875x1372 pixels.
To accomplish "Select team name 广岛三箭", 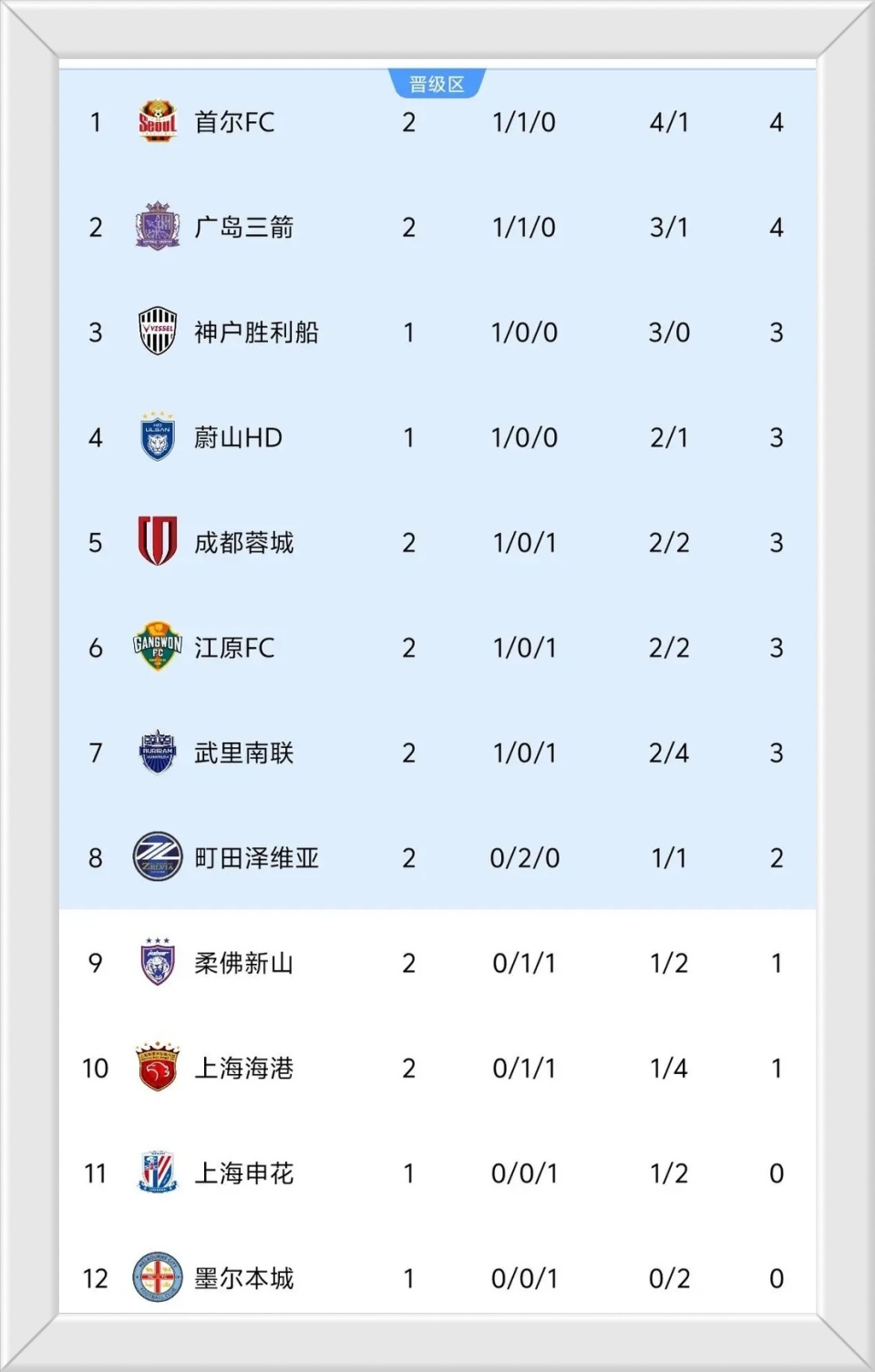I will point(243,227).
